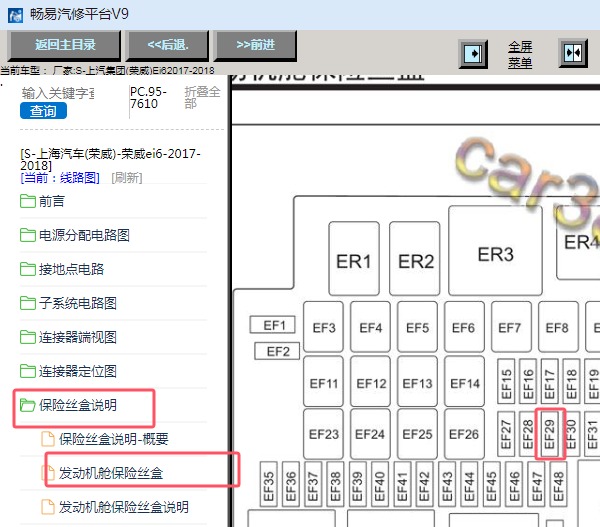Click fuse EF25 in the diagram
Screen dimensions: 600x527
coord(417,434)
